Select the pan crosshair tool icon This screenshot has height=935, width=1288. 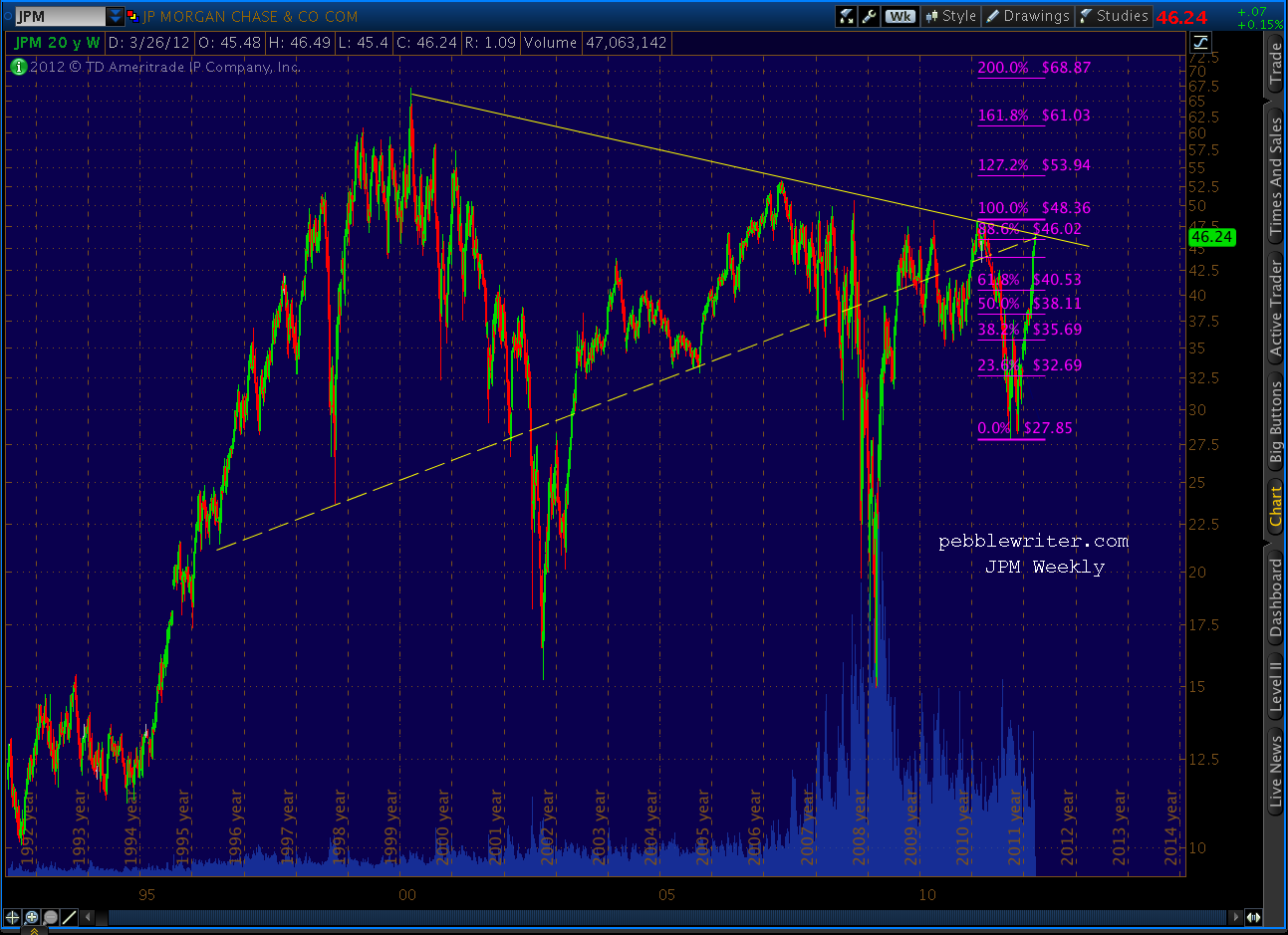(12, 917)
